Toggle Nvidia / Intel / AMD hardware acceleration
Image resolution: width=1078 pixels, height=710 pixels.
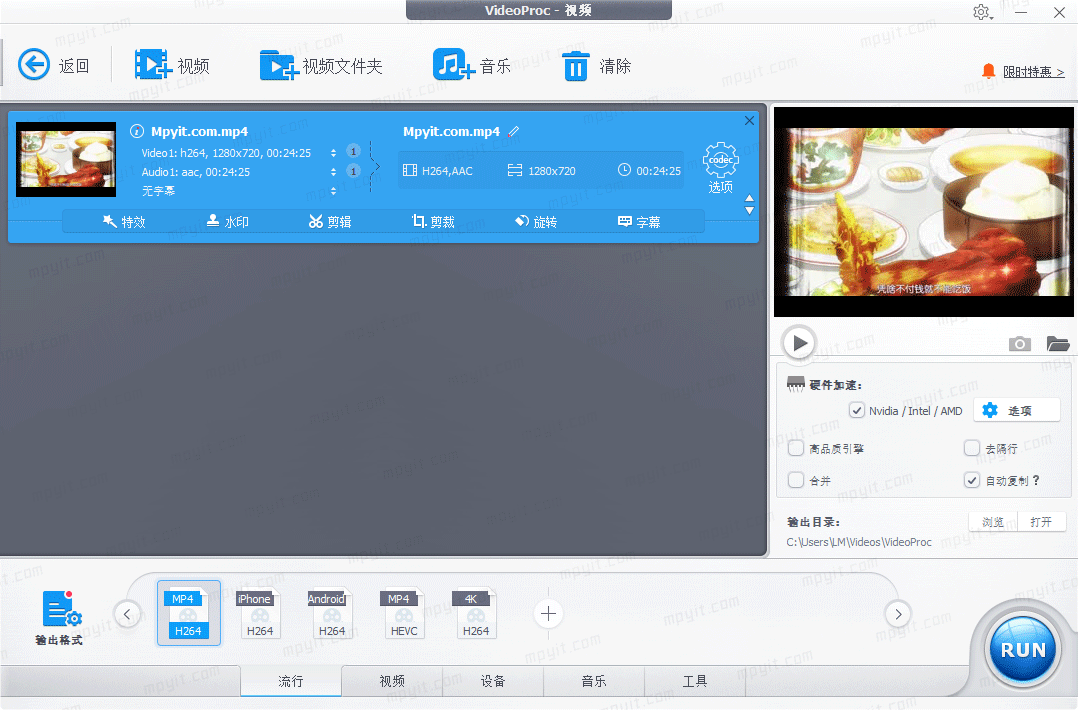pos(857,410)
